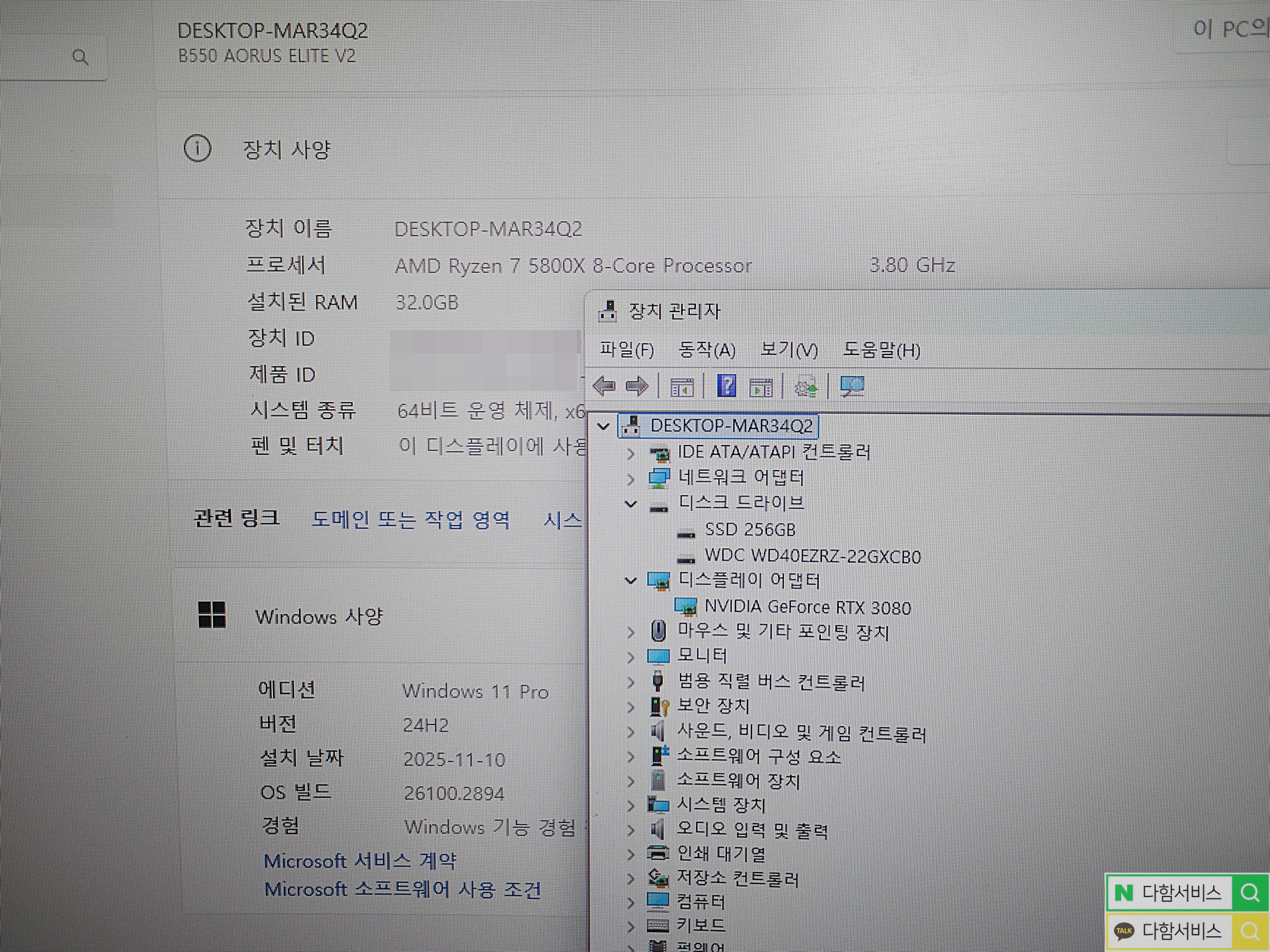The image size is (1270, 952).
Task: Click the update driver toolbar icon
Action: point(806,387)
